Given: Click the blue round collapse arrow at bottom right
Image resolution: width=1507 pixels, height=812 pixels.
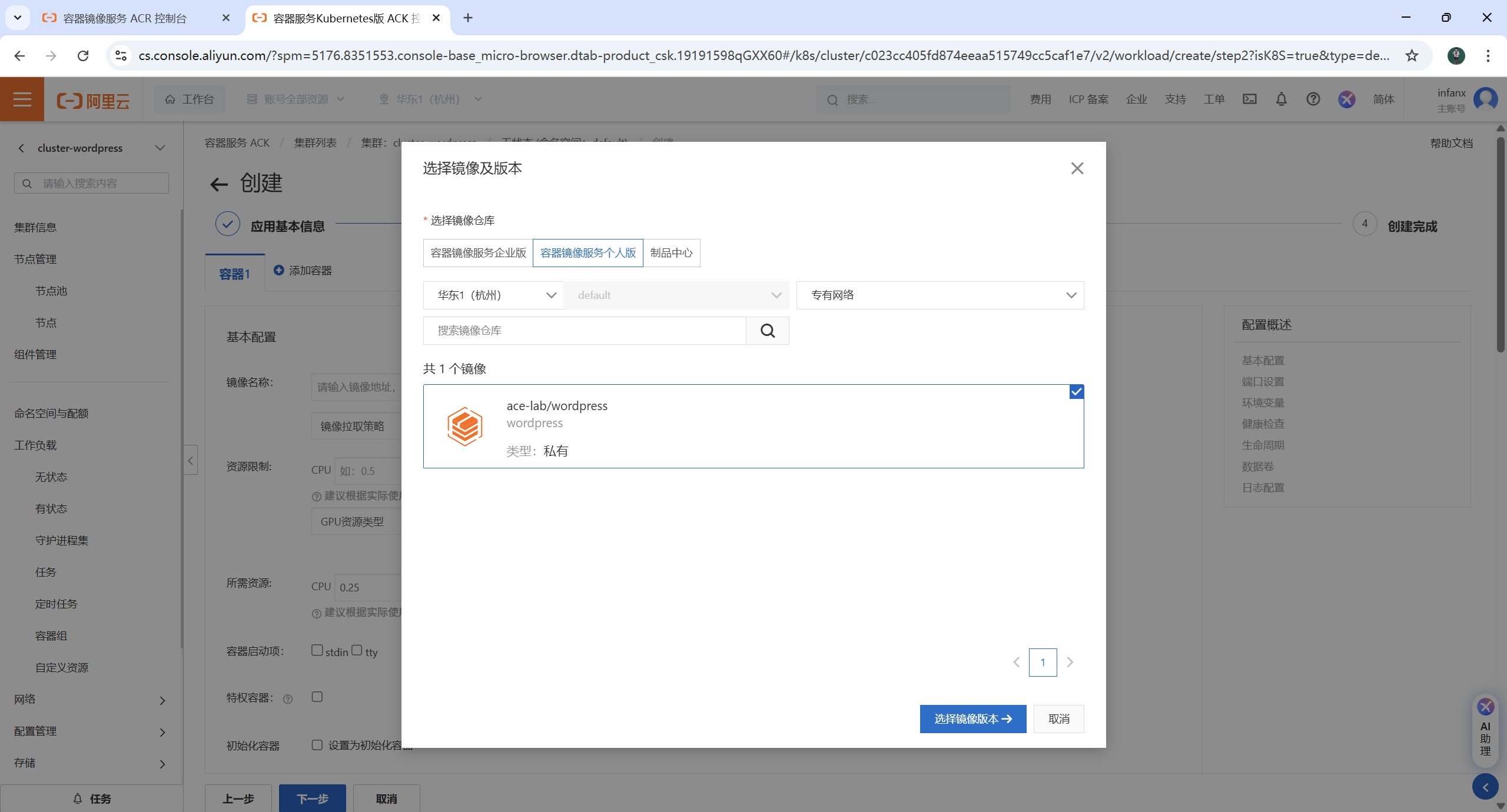Looking at the screenshot, I should pos(1485,787).
